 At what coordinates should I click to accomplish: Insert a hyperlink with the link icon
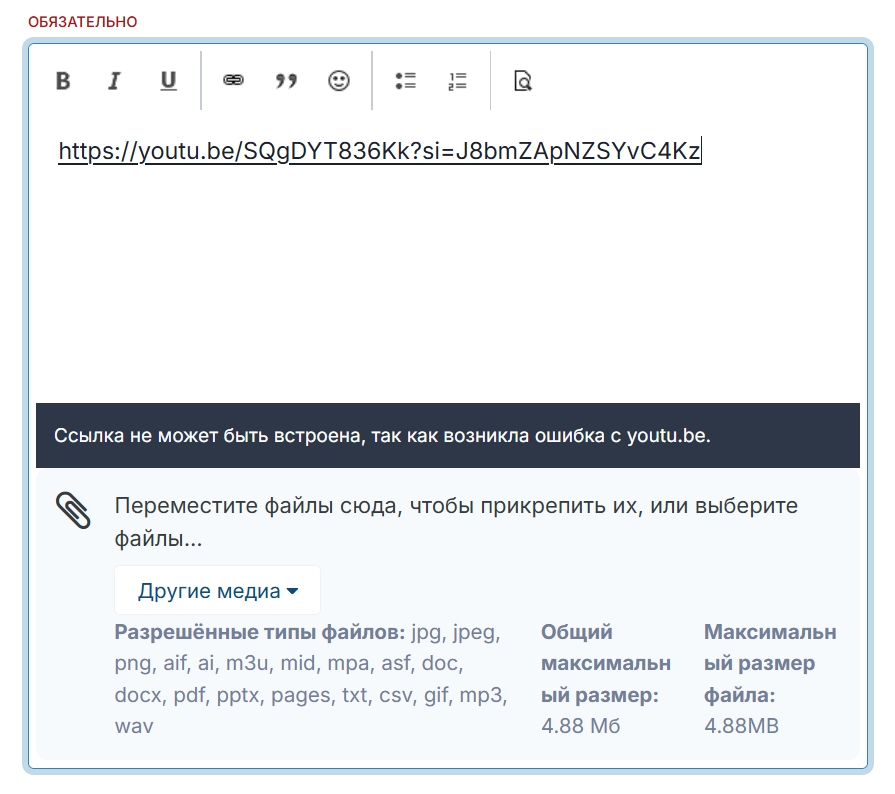pyautogui.click(x=233, y=80)
